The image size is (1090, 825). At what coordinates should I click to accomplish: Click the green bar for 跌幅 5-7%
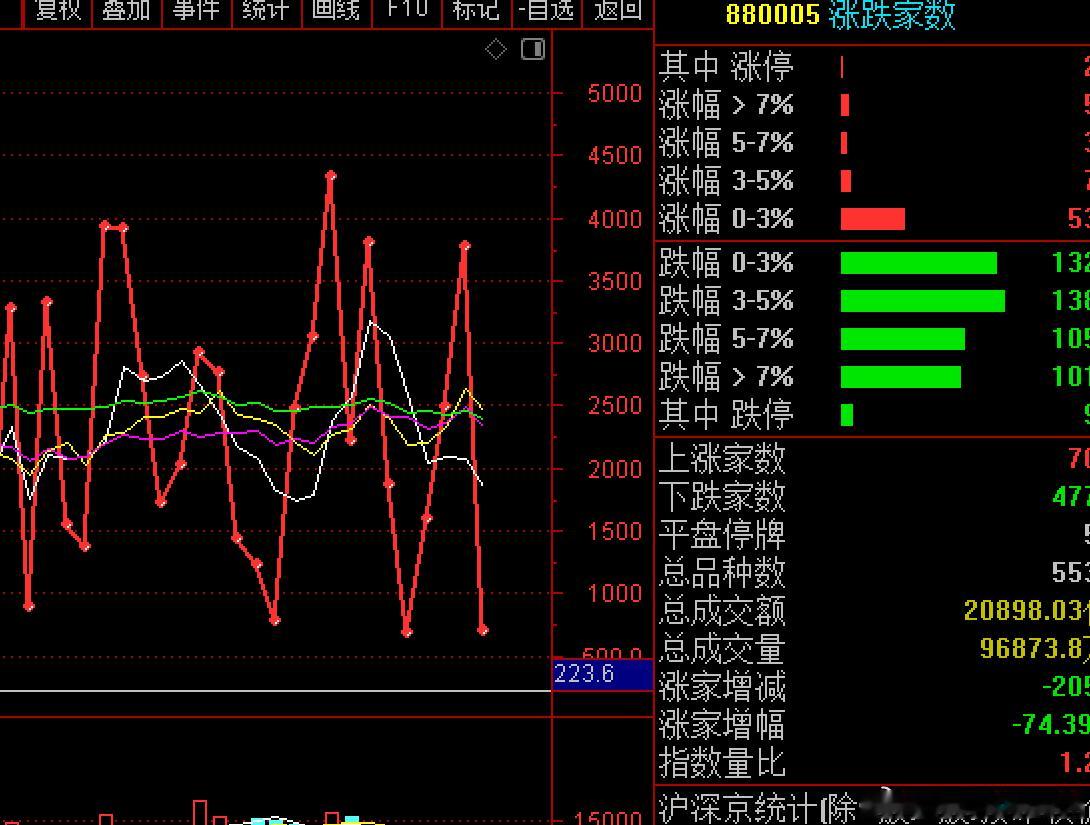903,339
